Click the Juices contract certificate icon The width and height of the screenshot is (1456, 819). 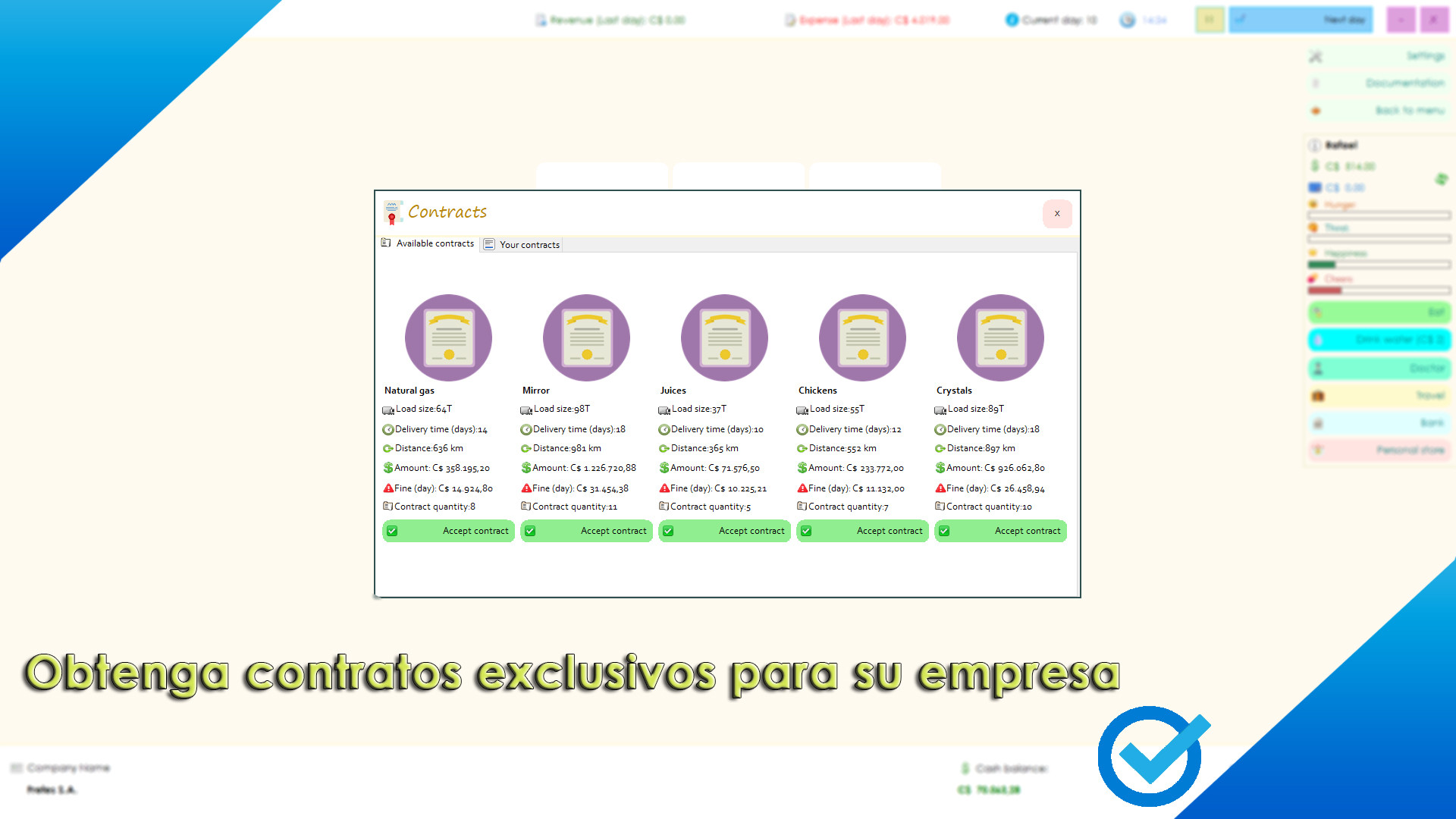(724, 337)
